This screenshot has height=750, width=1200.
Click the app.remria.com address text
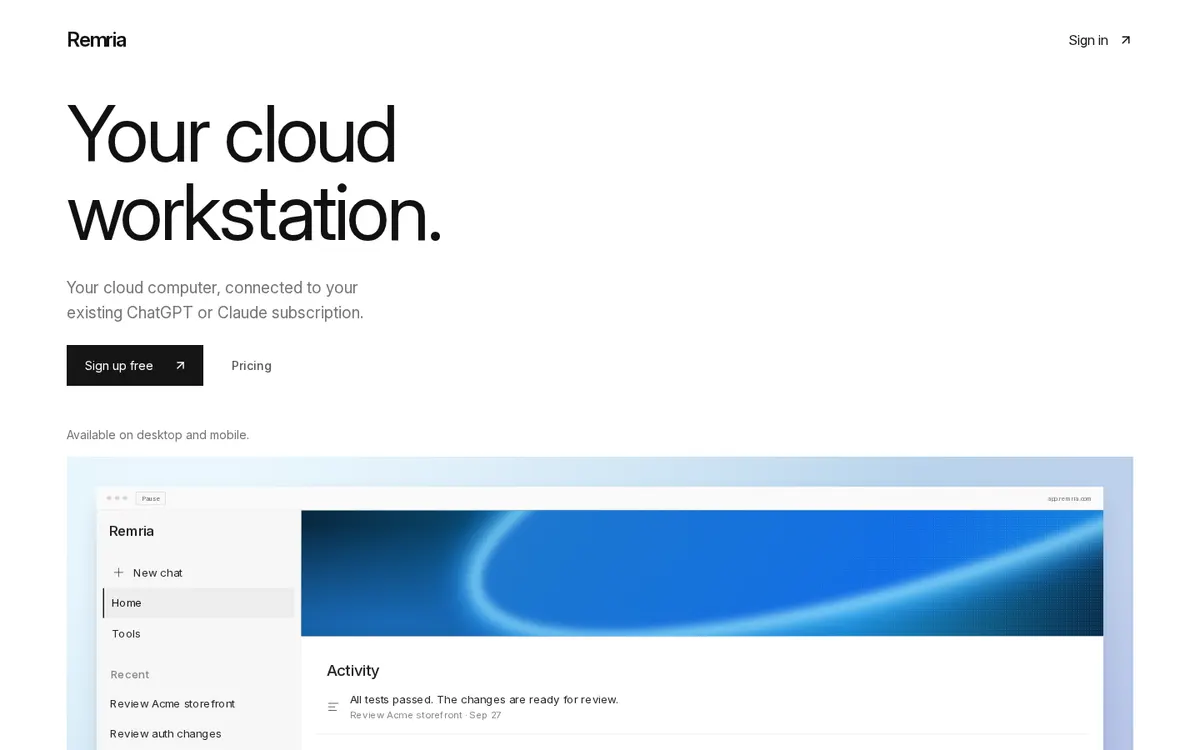point(1069,498)
